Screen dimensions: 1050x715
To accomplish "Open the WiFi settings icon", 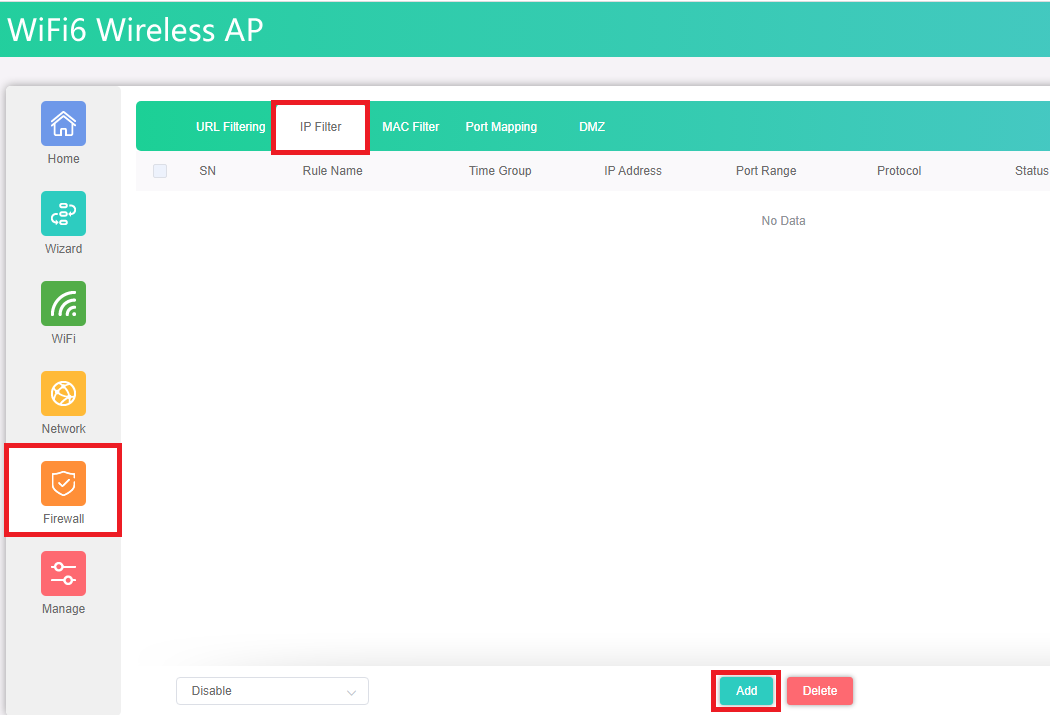I will point(63,304).
